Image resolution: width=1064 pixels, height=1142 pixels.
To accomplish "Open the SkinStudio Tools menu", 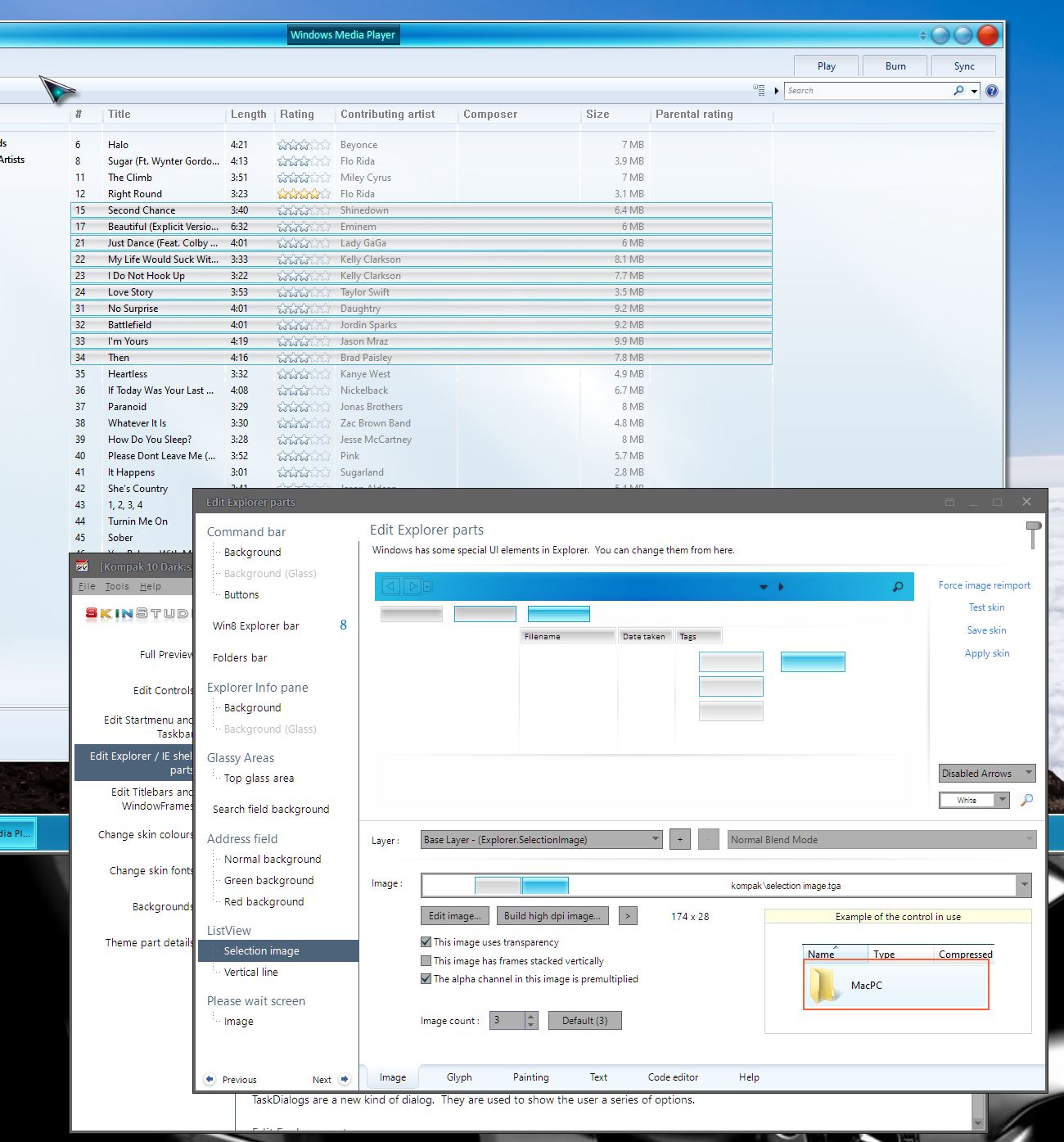I will click(x=117, y=586).
